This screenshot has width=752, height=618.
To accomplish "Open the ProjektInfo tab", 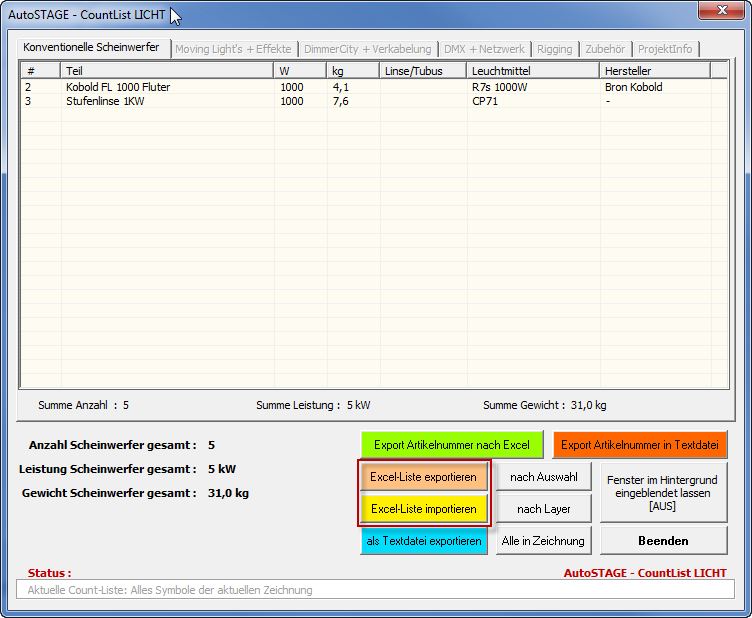I will pyautogui.click(x=664, y=49).
